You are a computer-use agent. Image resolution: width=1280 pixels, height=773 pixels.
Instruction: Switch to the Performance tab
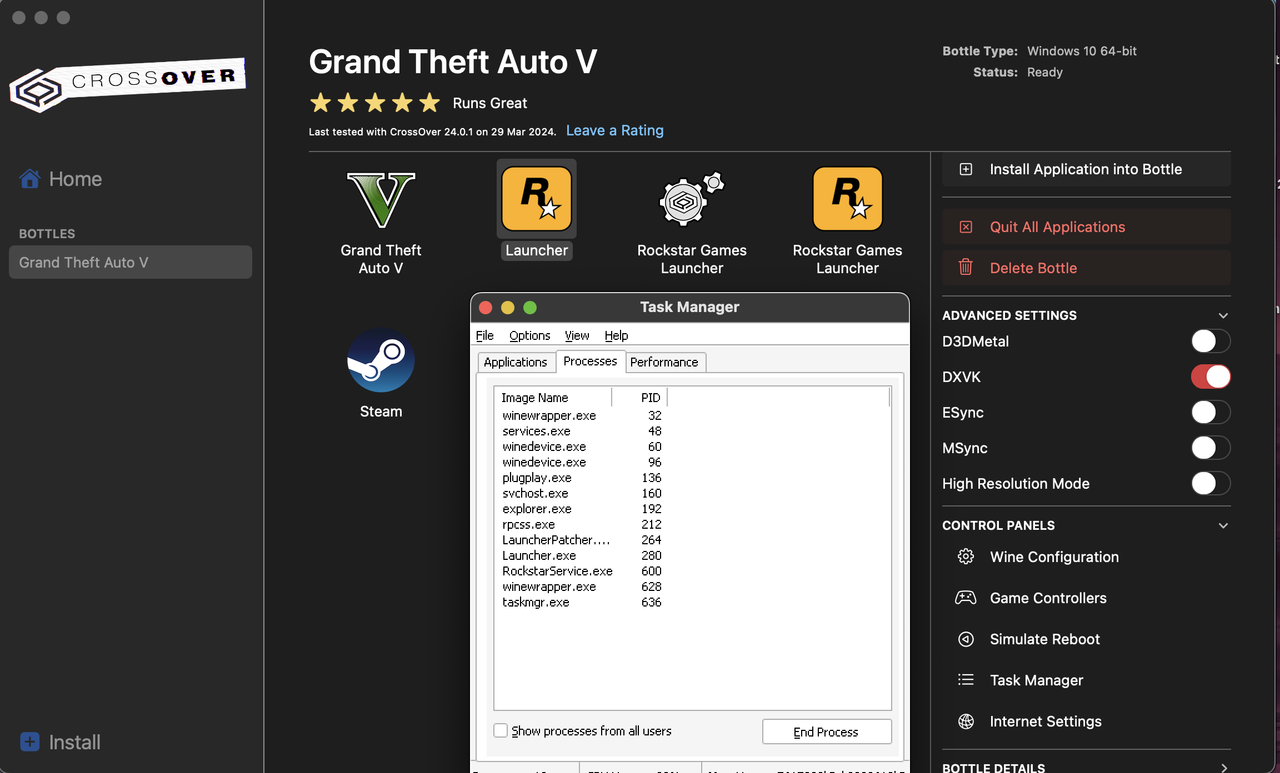664,362
